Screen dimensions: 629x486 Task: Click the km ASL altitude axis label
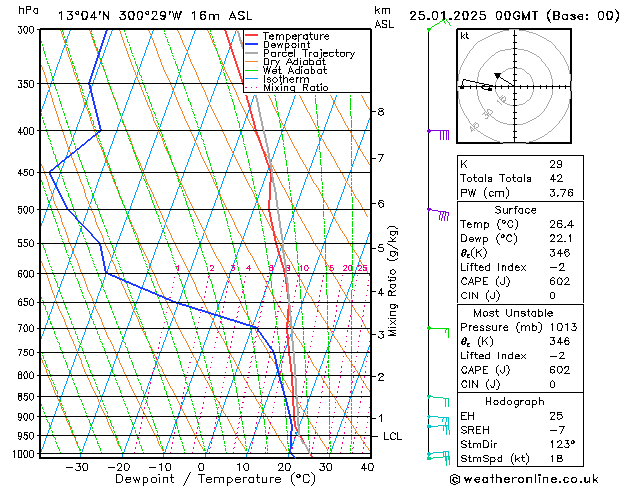point(384,17)
